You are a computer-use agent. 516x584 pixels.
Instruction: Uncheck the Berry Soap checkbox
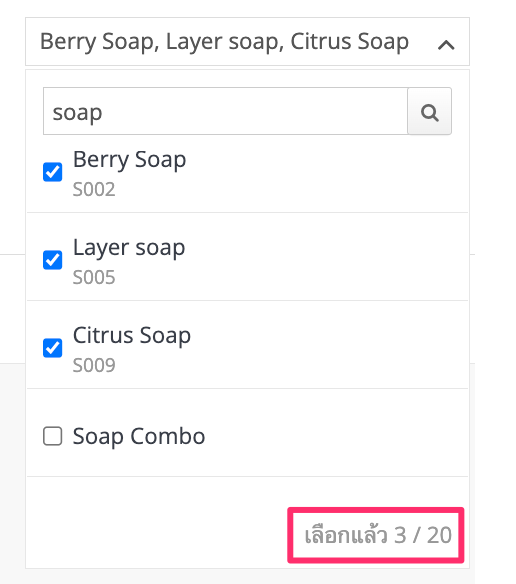pyautogui.click(x=53, y=172)
